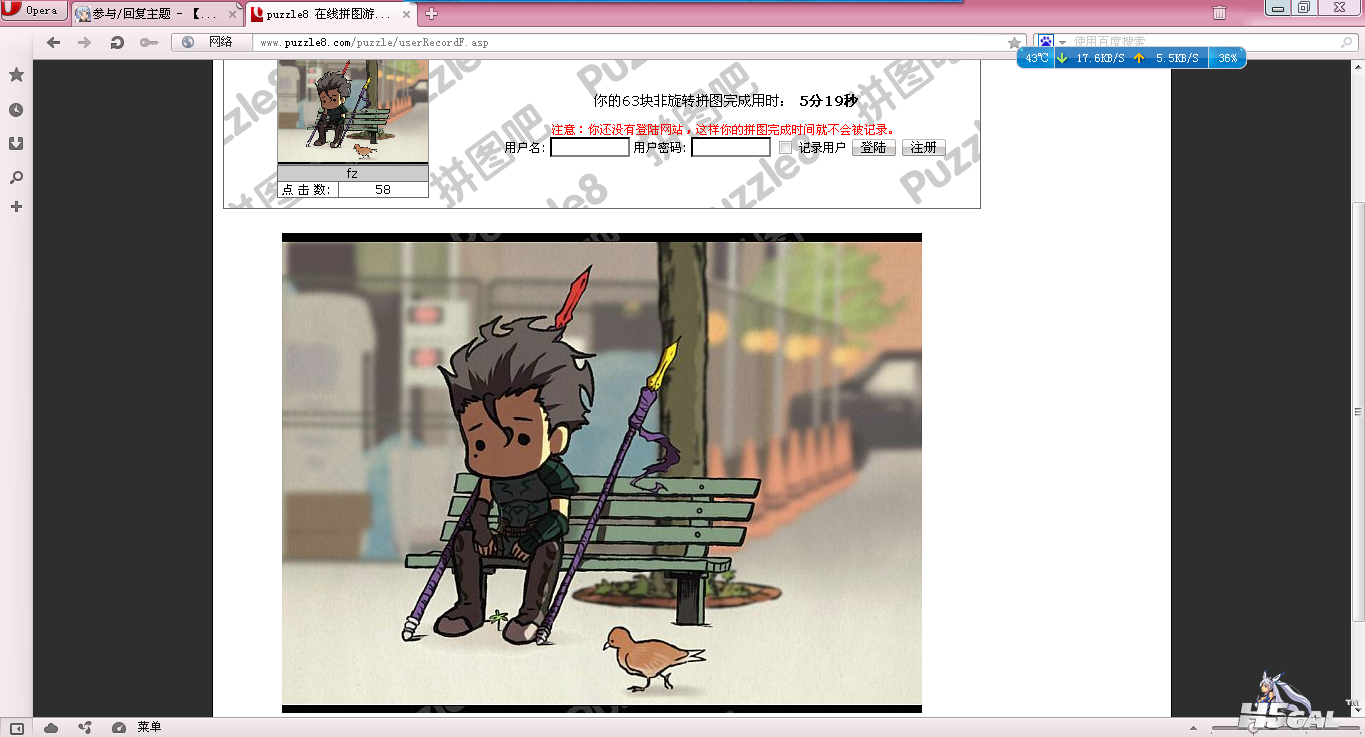Click the Opera Turbo speedometer icon
The height and width of the screenshot is (737, 1365).
pos(118,727)
